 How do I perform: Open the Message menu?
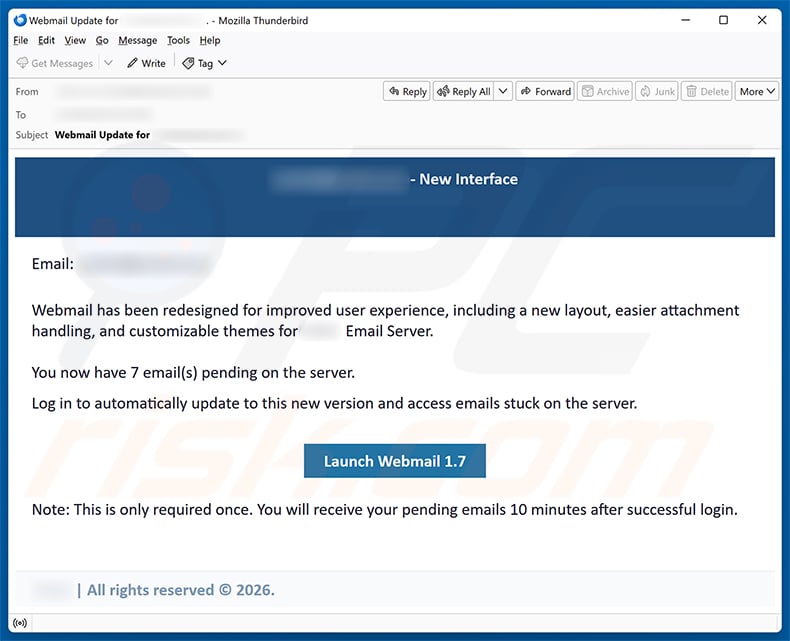click(x=138, y=40)
